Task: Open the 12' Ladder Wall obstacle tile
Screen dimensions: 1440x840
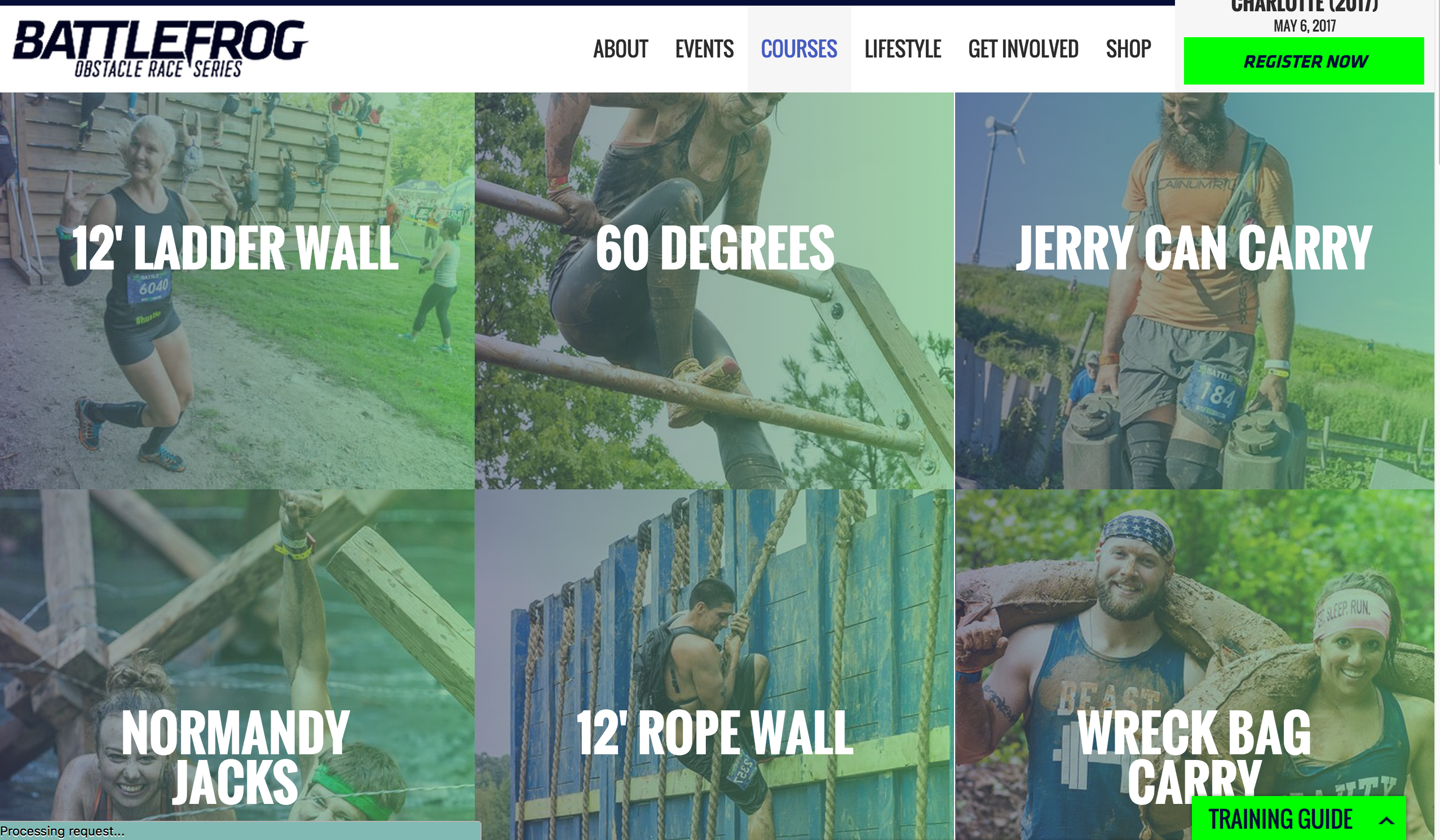Action: pyautogui.click(x=237, y=291)
